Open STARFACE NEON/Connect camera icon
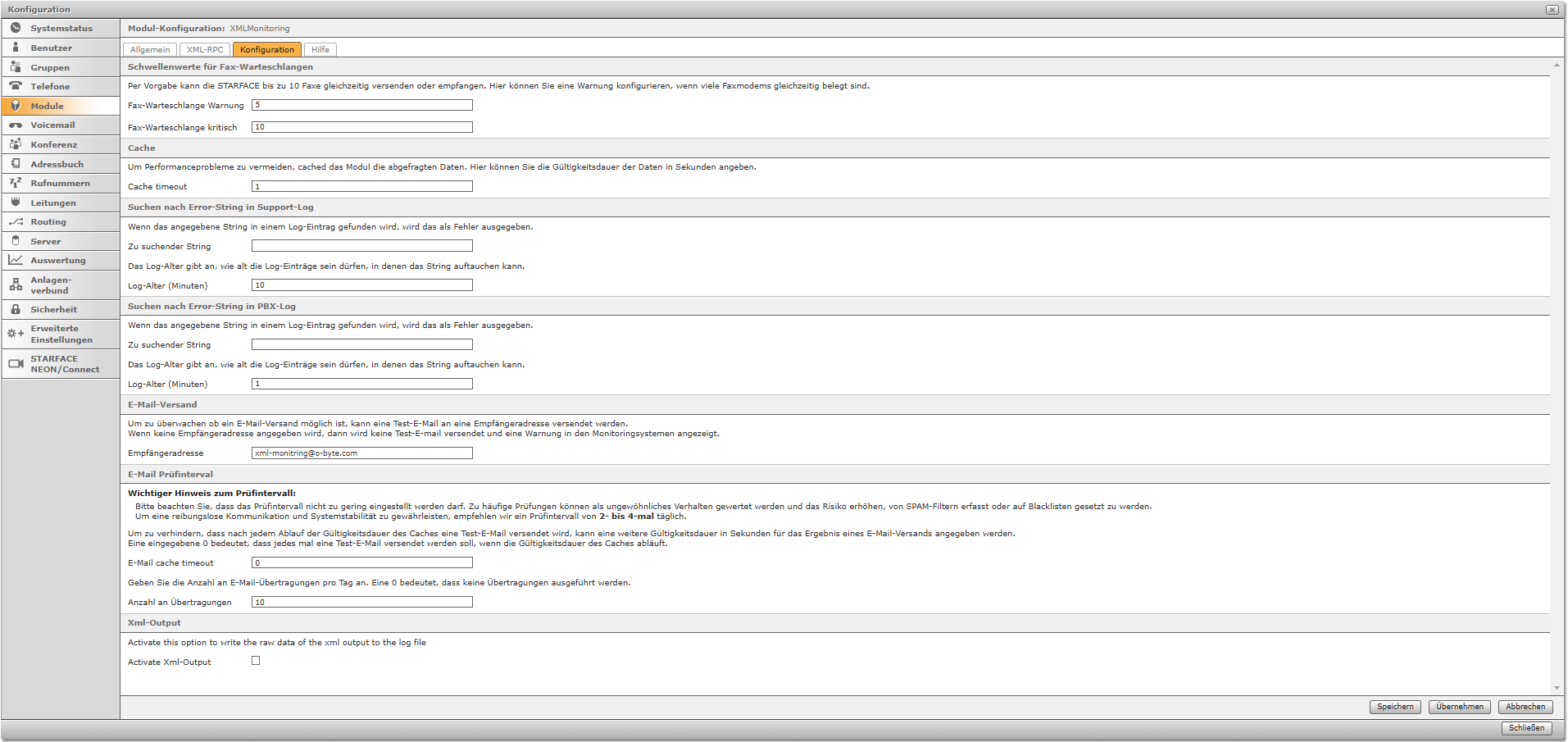This screenshot has width=1568, height=742. (16, 364)
